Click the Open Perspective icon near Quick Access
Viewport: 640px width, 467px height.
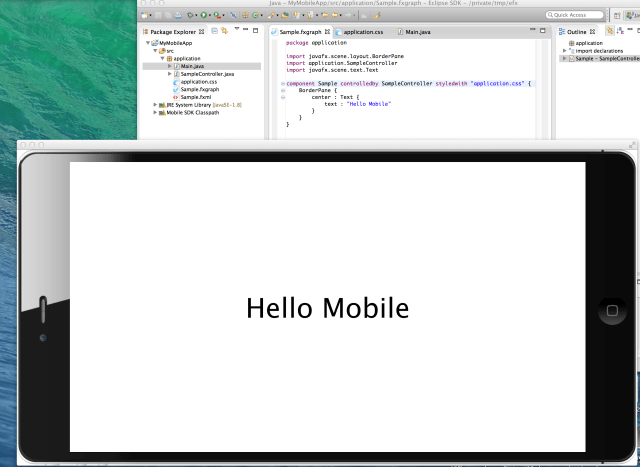coord(617,15)
